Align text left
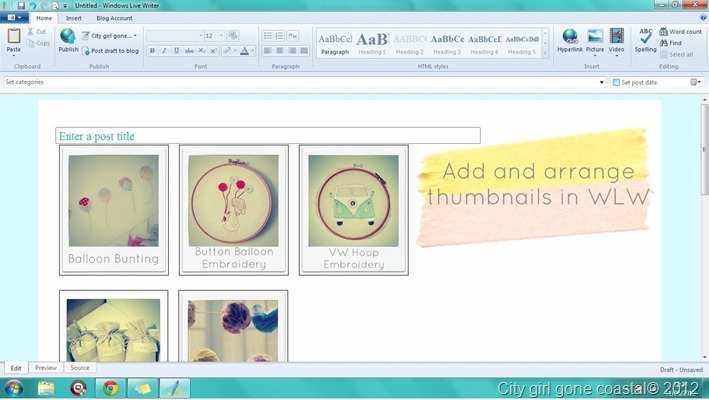Image resolution: width=709 pixels, height=400 pixels. tap(268, 51)
